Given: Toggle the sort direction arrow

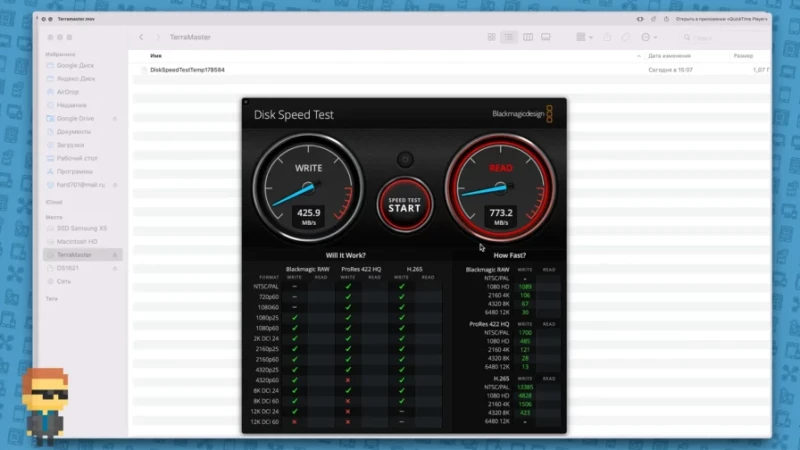Looking at the screenshot, I should (x=639, y=56).
